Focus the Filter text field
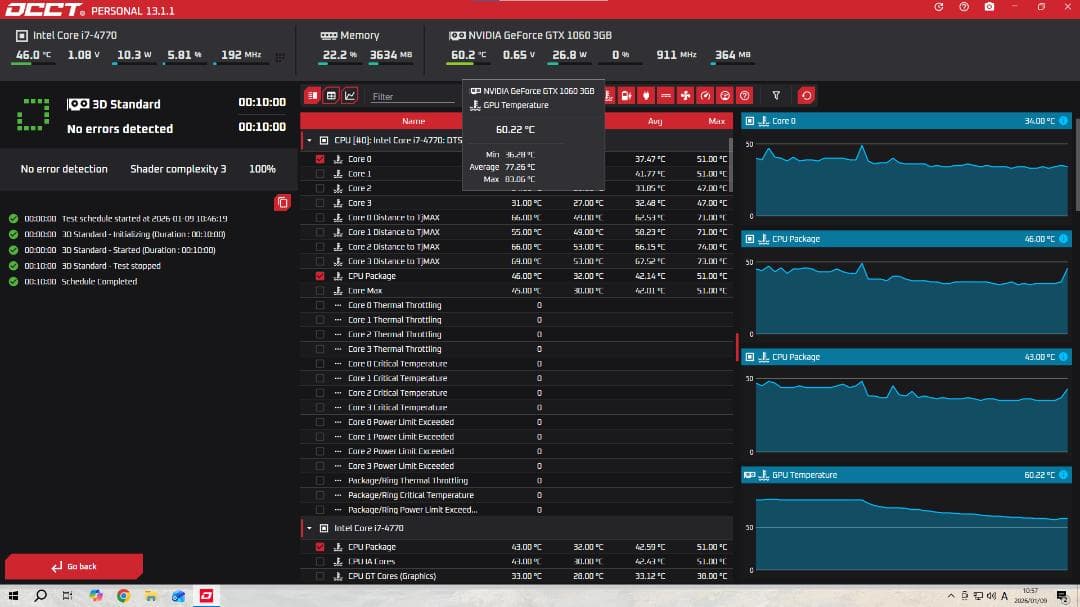 point(413,96)
